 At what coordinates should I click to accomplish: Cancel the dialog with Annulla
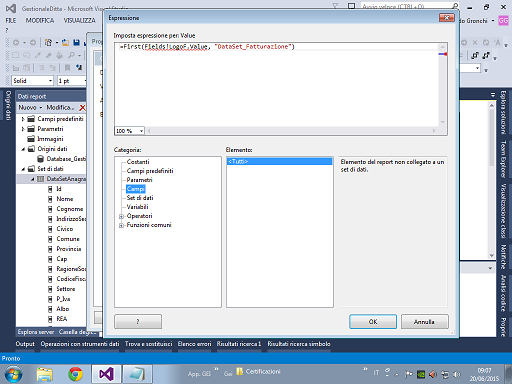424,322
